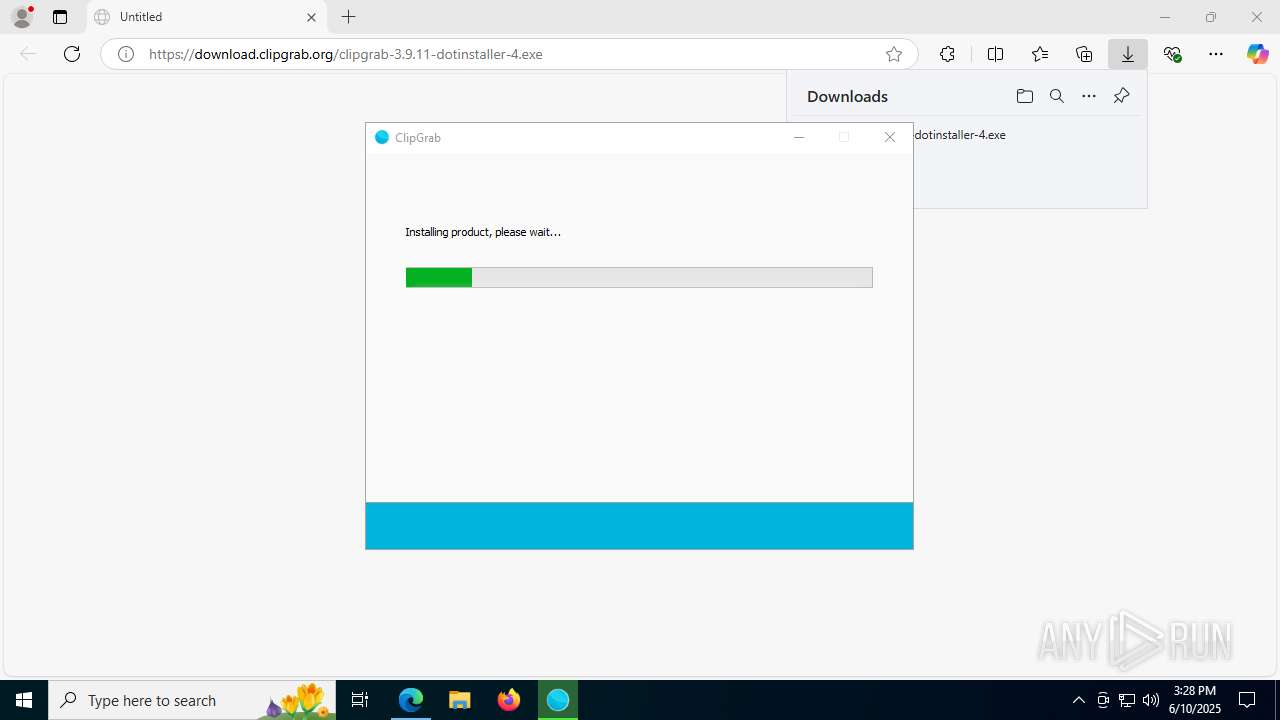The height and width of the screenshot is (720, 1280).
Task: Open more options in Downloads panel
Action: coord(1089,96)
